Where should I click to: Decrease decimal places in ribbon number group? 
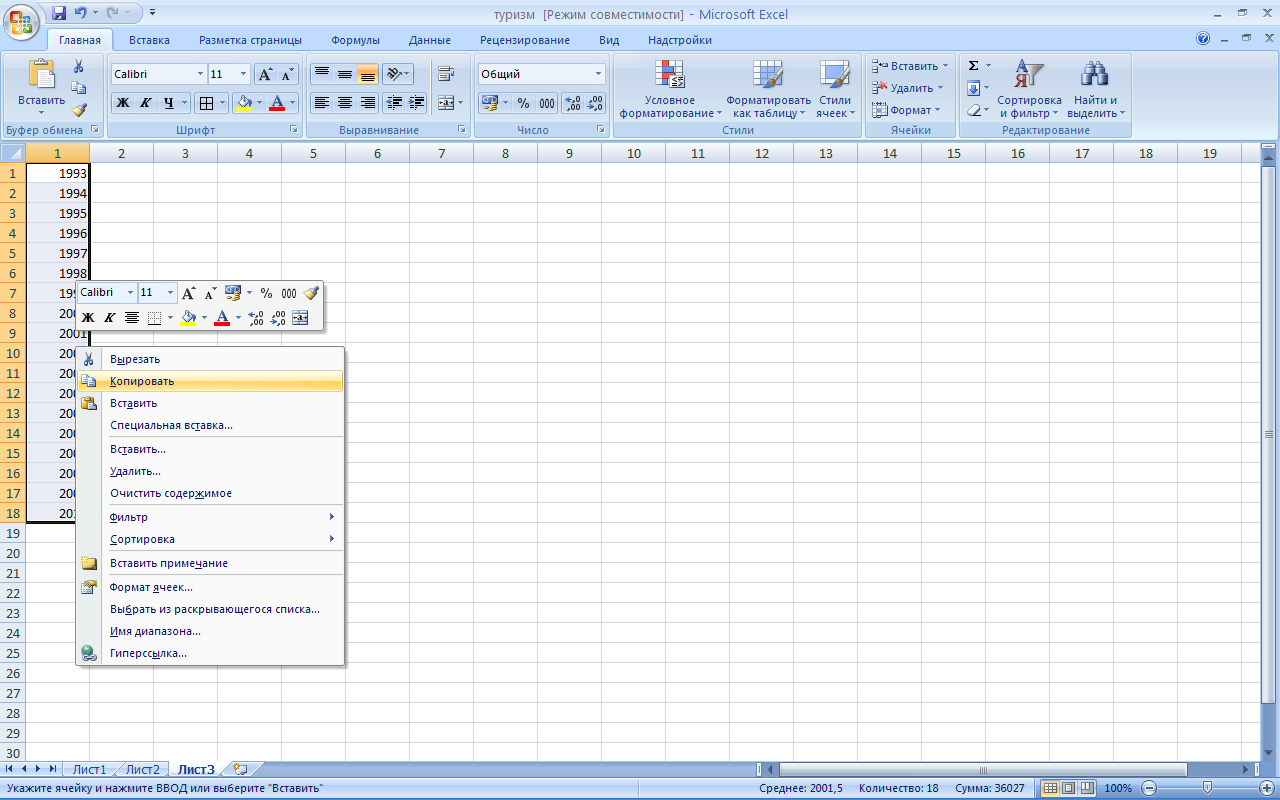click(595, 103)
